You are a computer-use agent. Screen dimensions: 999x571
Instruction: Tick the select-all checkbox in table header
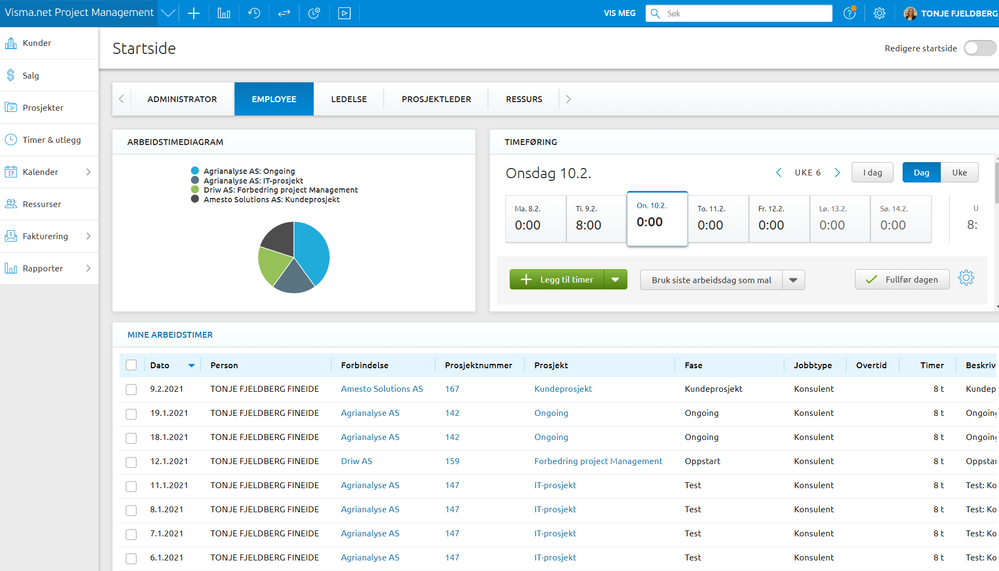pos(131,365)
